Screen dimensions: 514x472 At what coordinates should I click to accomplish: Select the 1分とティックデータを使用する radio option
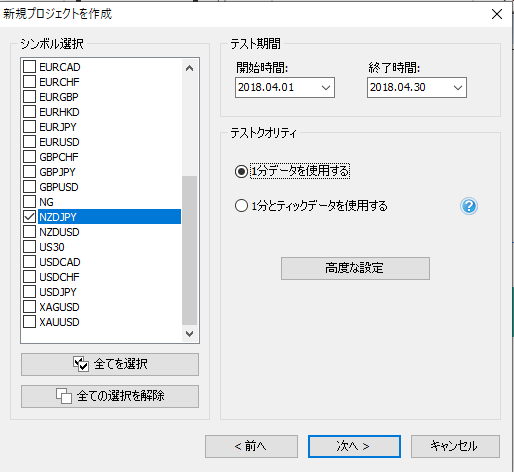(241, 206)
